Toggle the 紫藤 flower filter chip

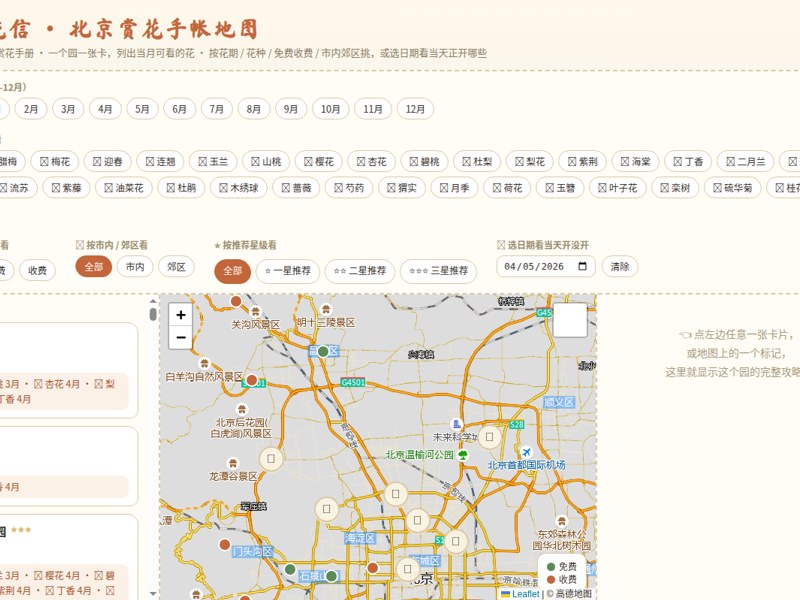pos(66,188)
